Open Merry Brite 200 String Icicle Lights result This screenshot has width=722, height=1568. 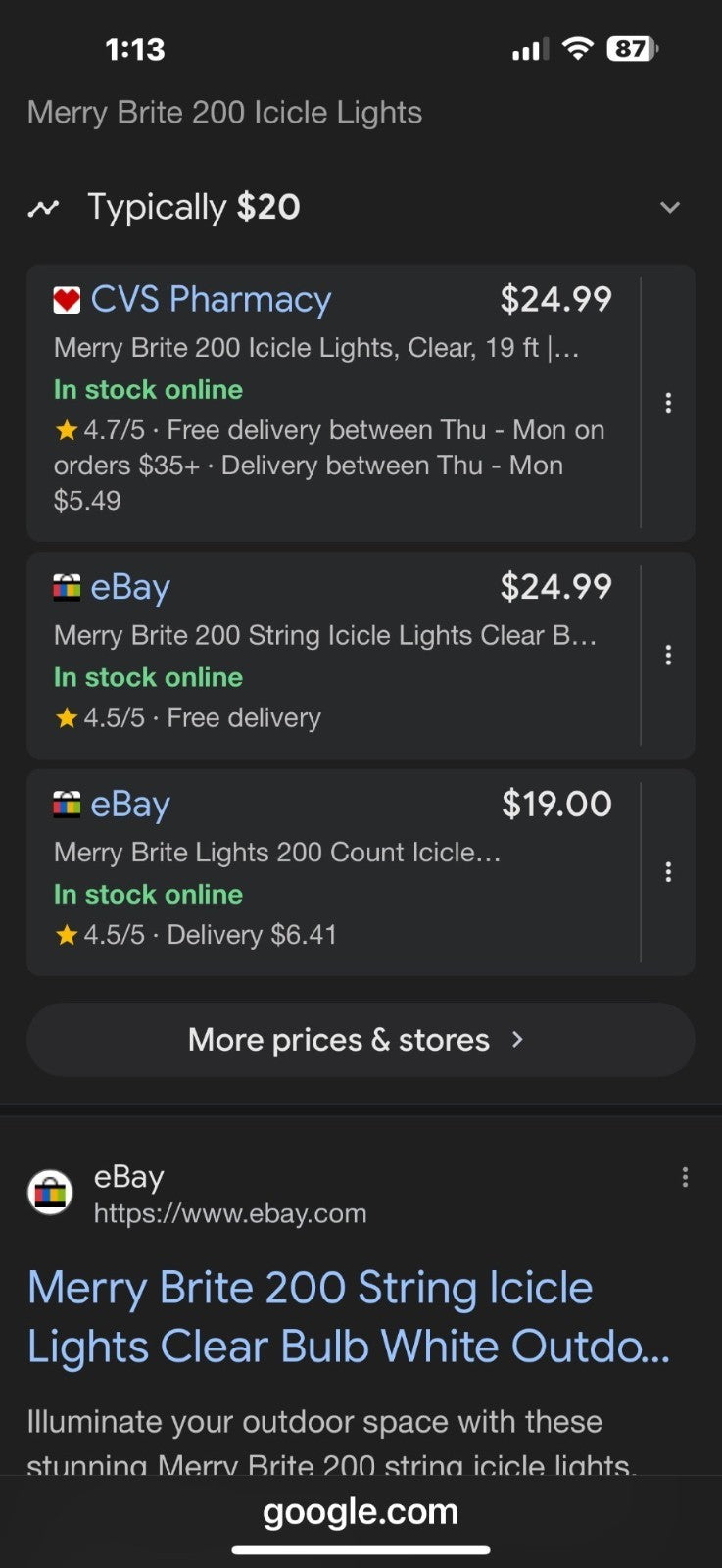click(x=349, y=1317)
